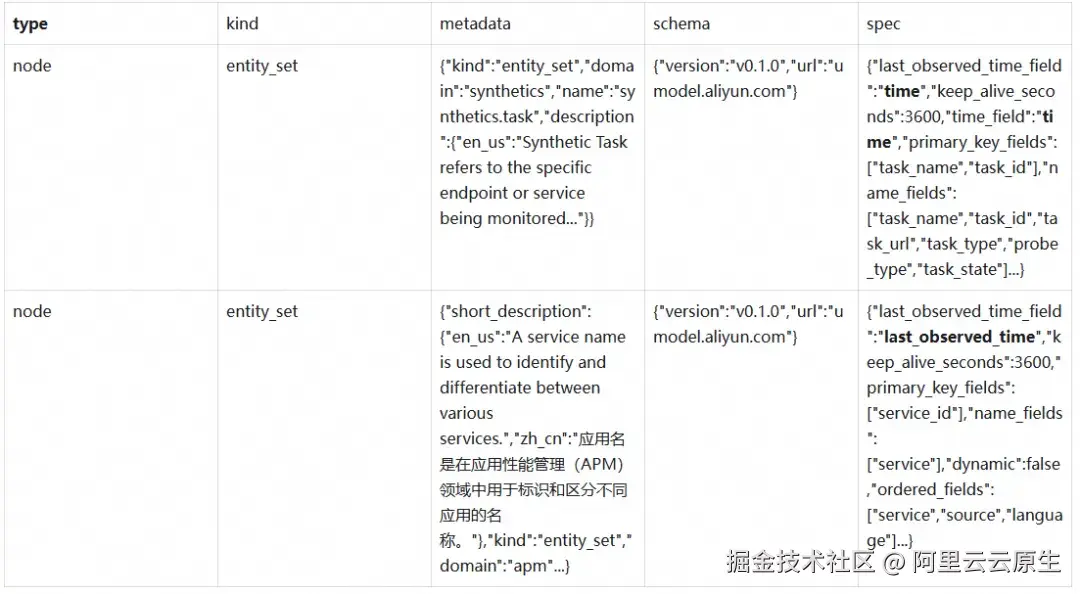The image size is (1080, 594).
Task: Click entity_set in the second data row
Action: 262,311
